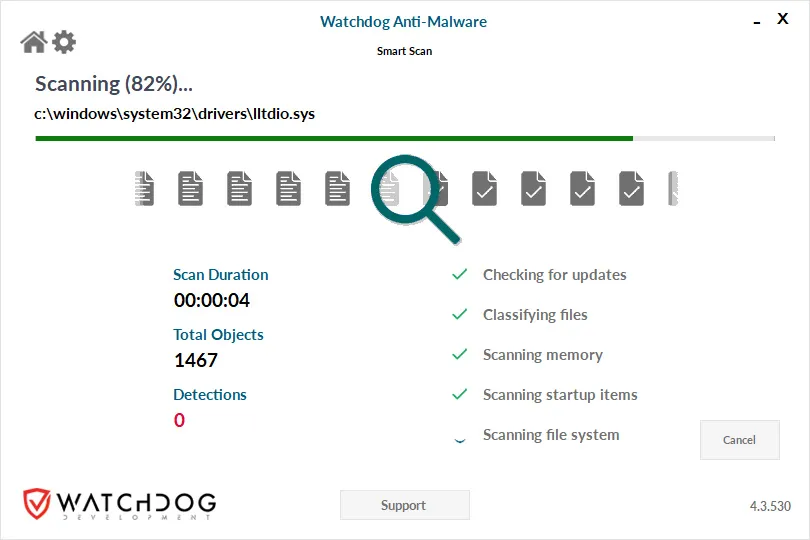Open the Support button

[404, 505]
